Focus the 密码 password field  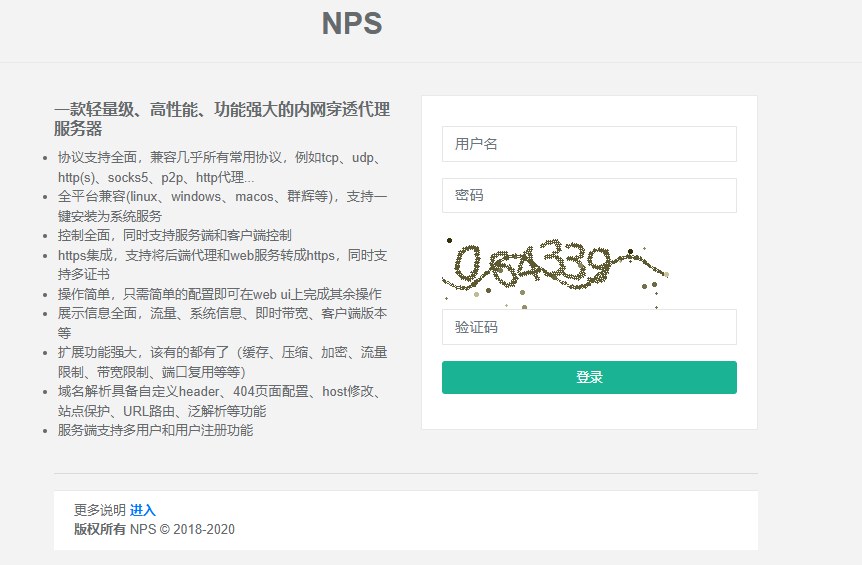pyautogui.click(x=589, y=196)
